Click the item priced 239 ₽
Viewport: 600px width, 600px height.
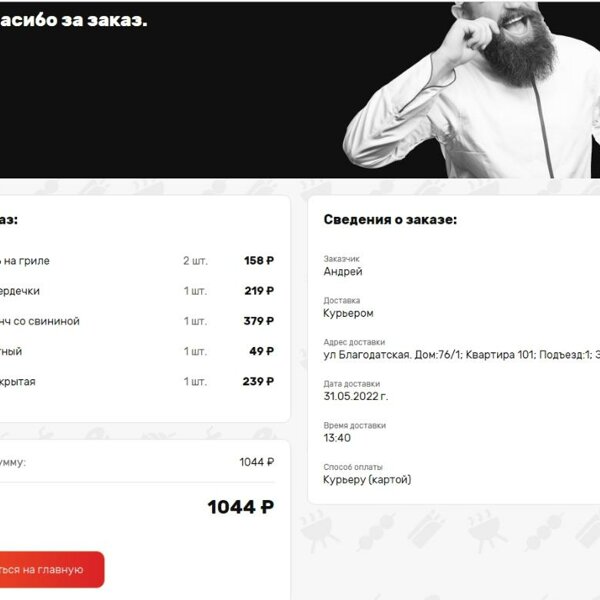point(137,382)
